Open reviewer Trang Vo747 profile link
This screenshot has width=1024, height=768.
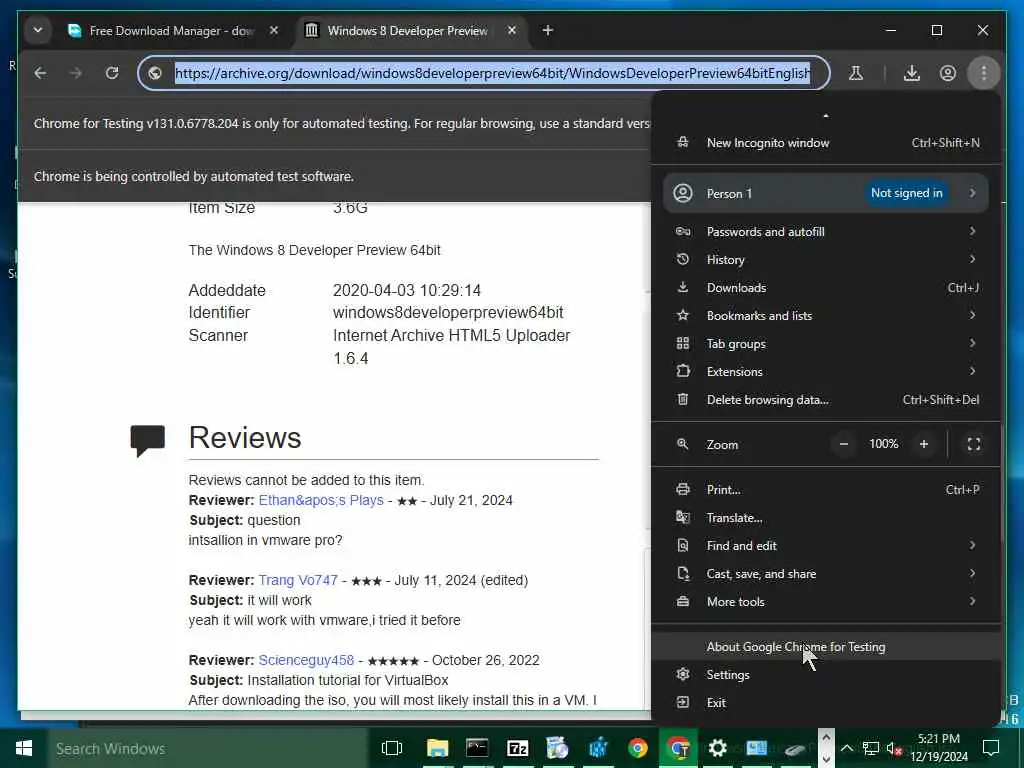tap(298, 581)
